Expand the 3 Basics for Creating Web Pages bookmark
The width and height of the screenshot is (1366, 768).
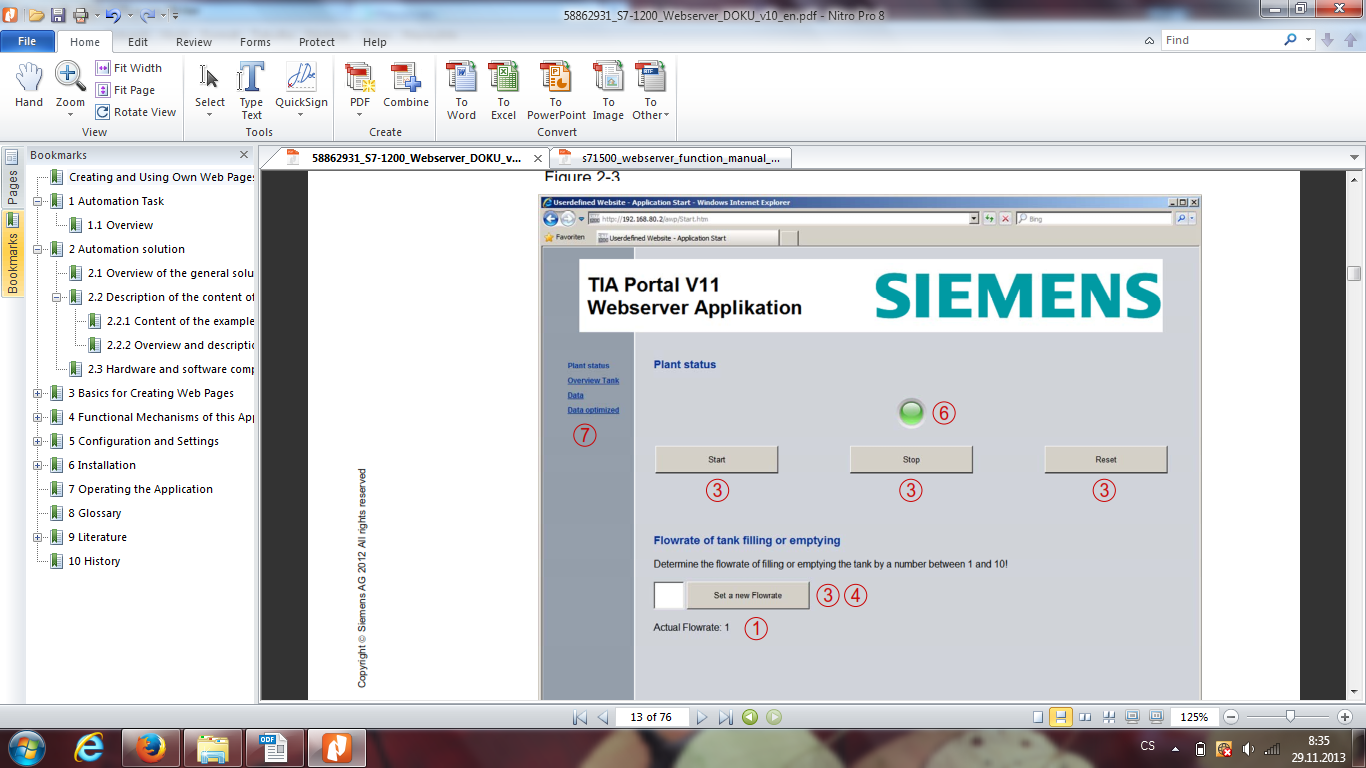pos(37,393)
